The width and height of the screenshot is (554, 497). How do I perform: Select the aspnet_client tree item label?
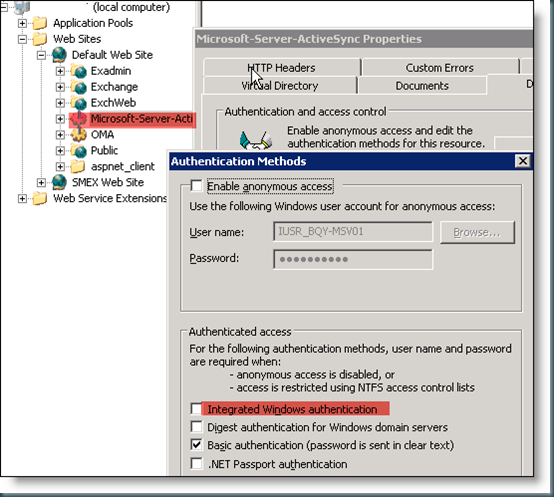point(123,166)
